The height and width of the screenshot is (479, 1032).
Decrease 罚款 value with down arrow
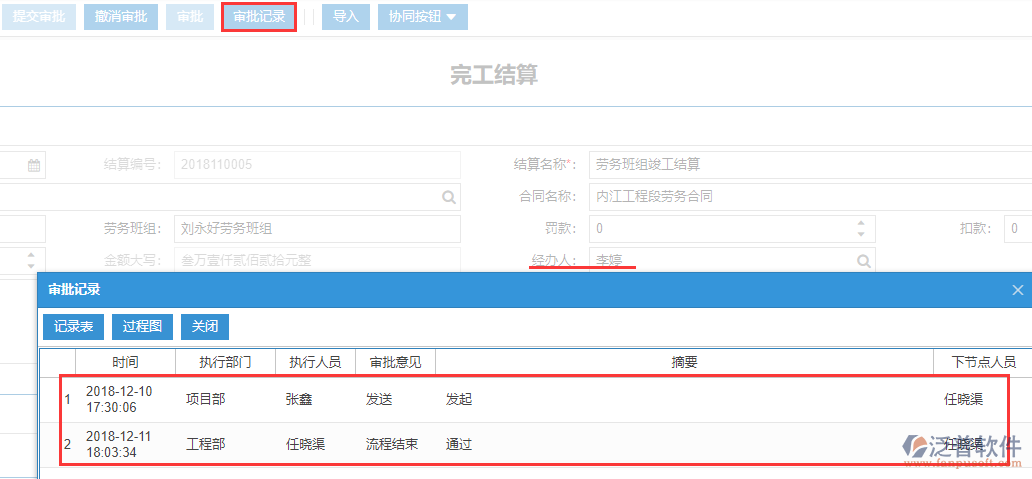tap(861, 234)
